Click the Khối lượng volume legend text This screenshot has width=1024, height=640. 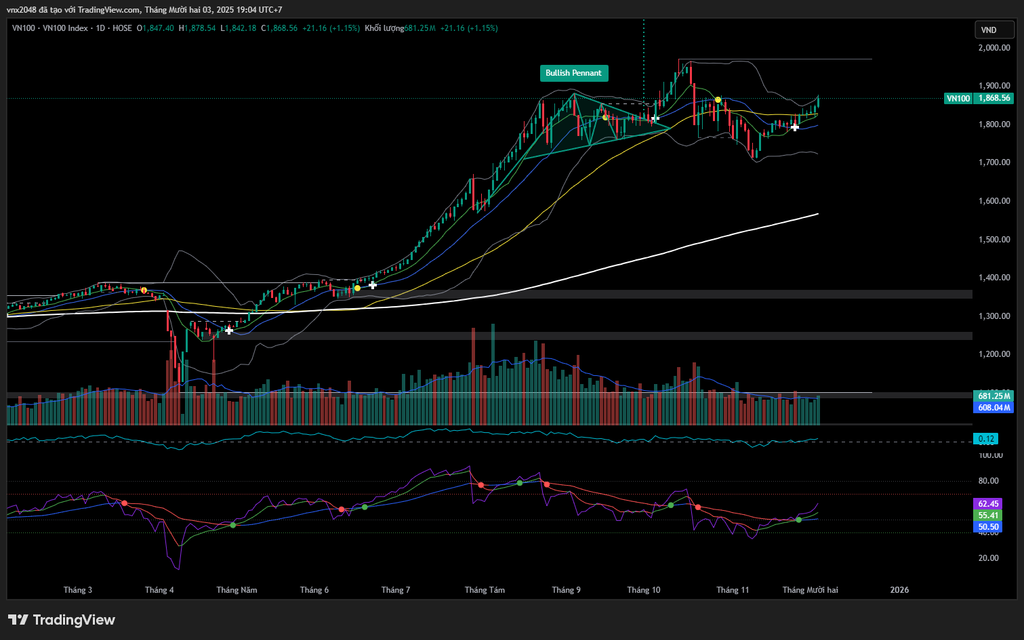(x=384, y=28)
